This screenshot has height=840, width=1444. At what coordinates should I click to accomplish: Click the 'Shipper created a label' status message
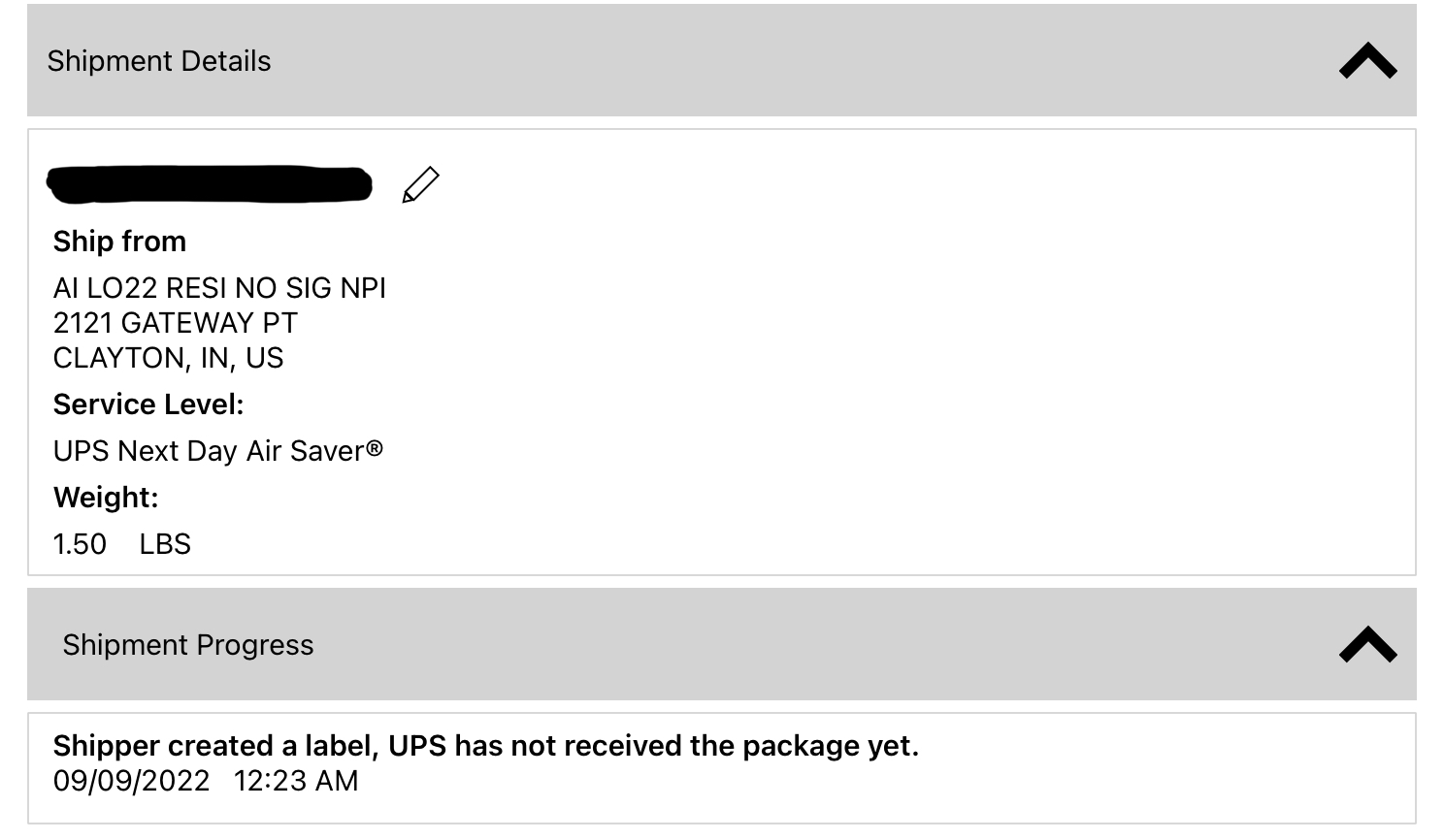coord(486,746)
